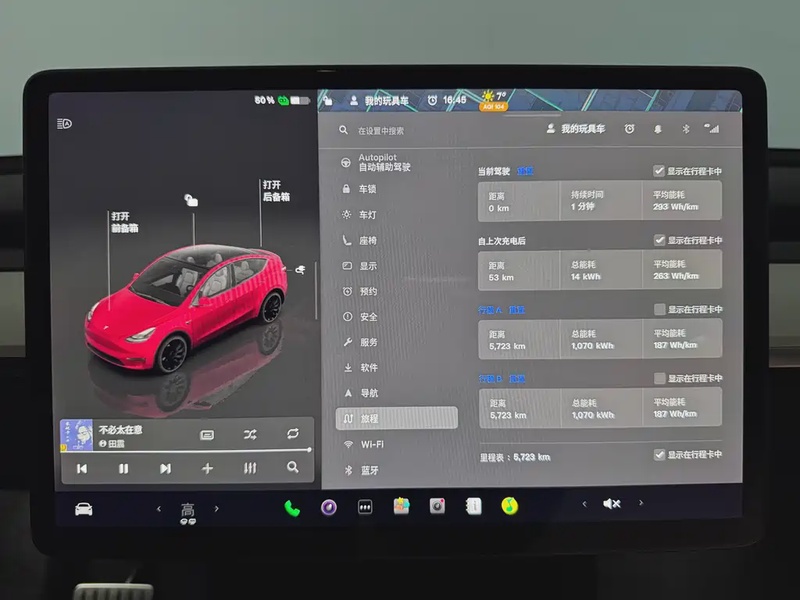Toggle shuffle mode in music player

click(250, 434)
